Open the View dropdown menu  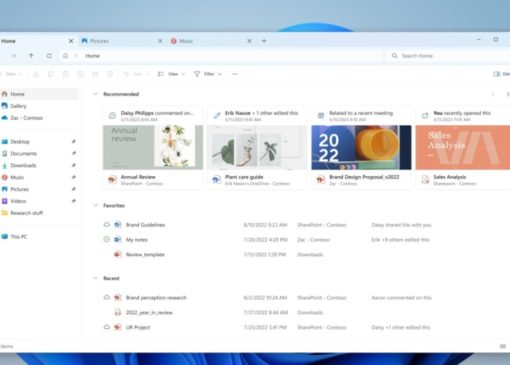coord(171,74)
